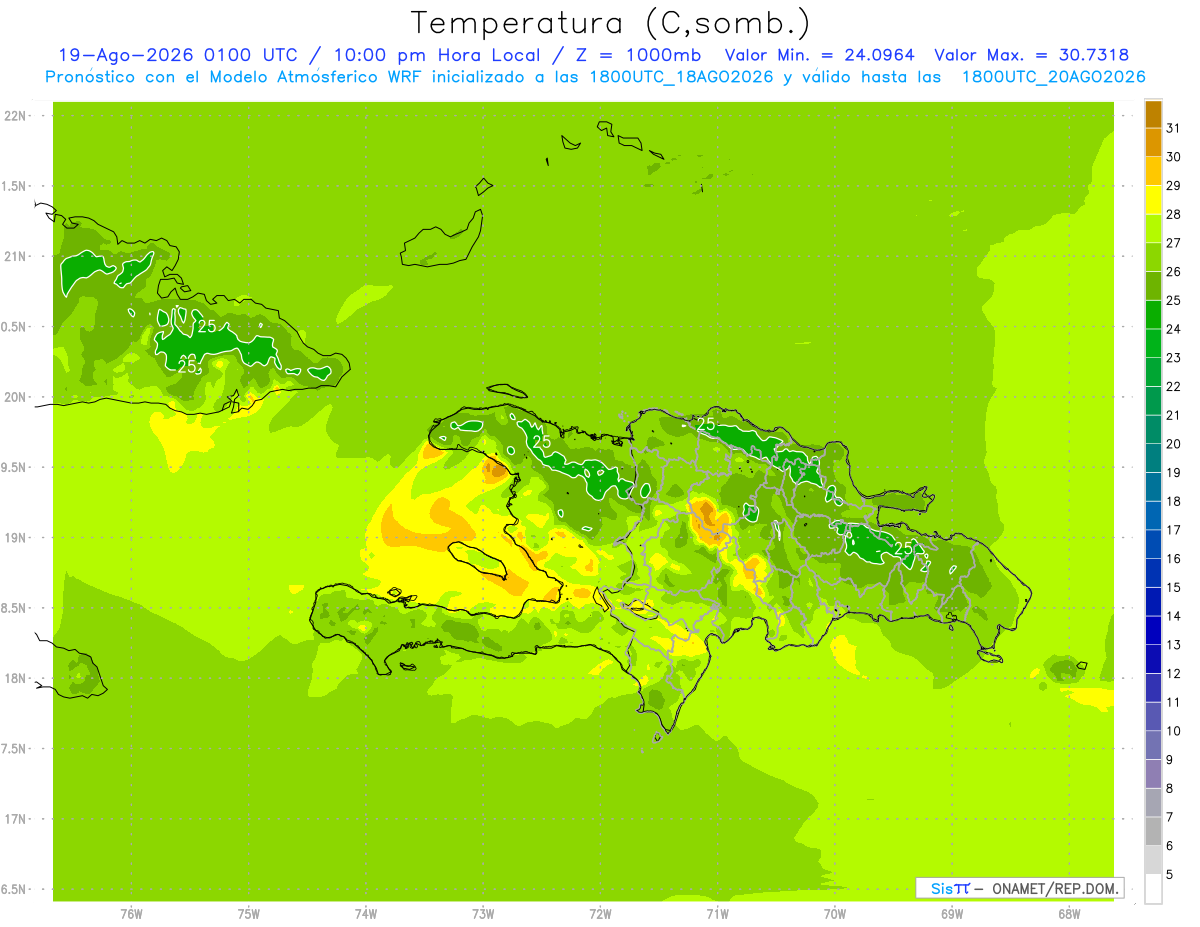Image resolution: width=1200 pixels, height=927 pixels.
Task: Click the legend scale value "21"
Action: click(1174, 415)
